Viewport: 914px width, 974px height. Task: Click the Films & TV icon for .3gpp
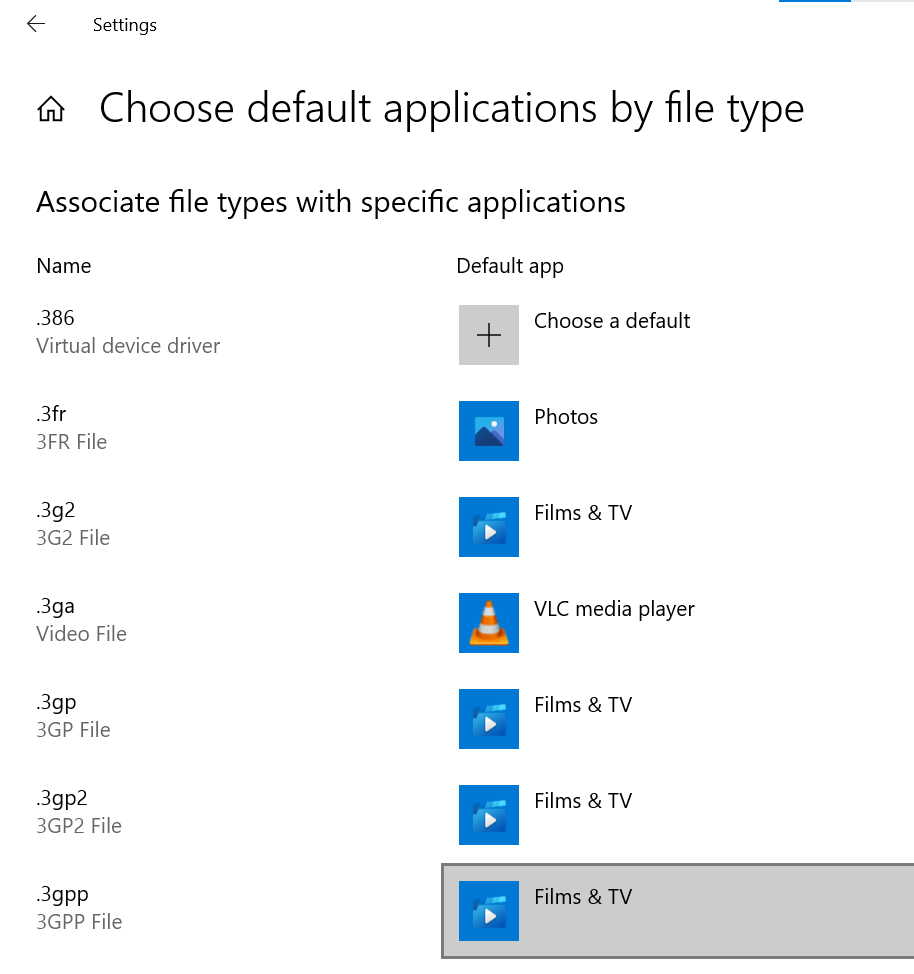tap(489, 911)
